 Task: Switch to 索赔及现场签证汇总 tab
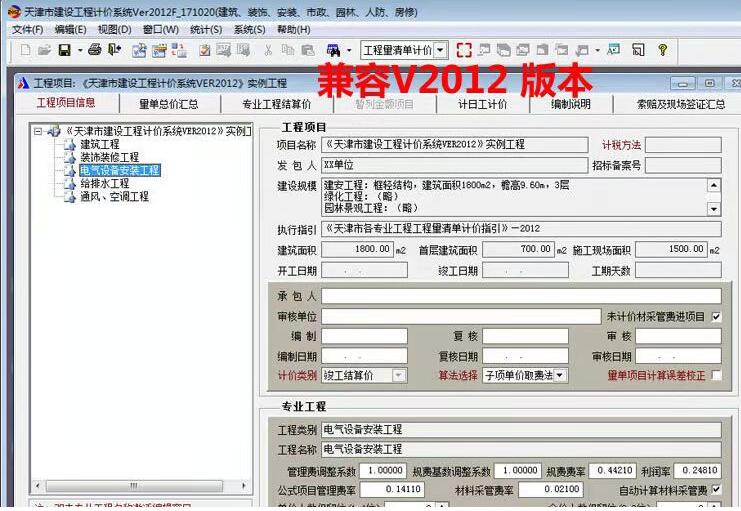(x=681, y=104)
